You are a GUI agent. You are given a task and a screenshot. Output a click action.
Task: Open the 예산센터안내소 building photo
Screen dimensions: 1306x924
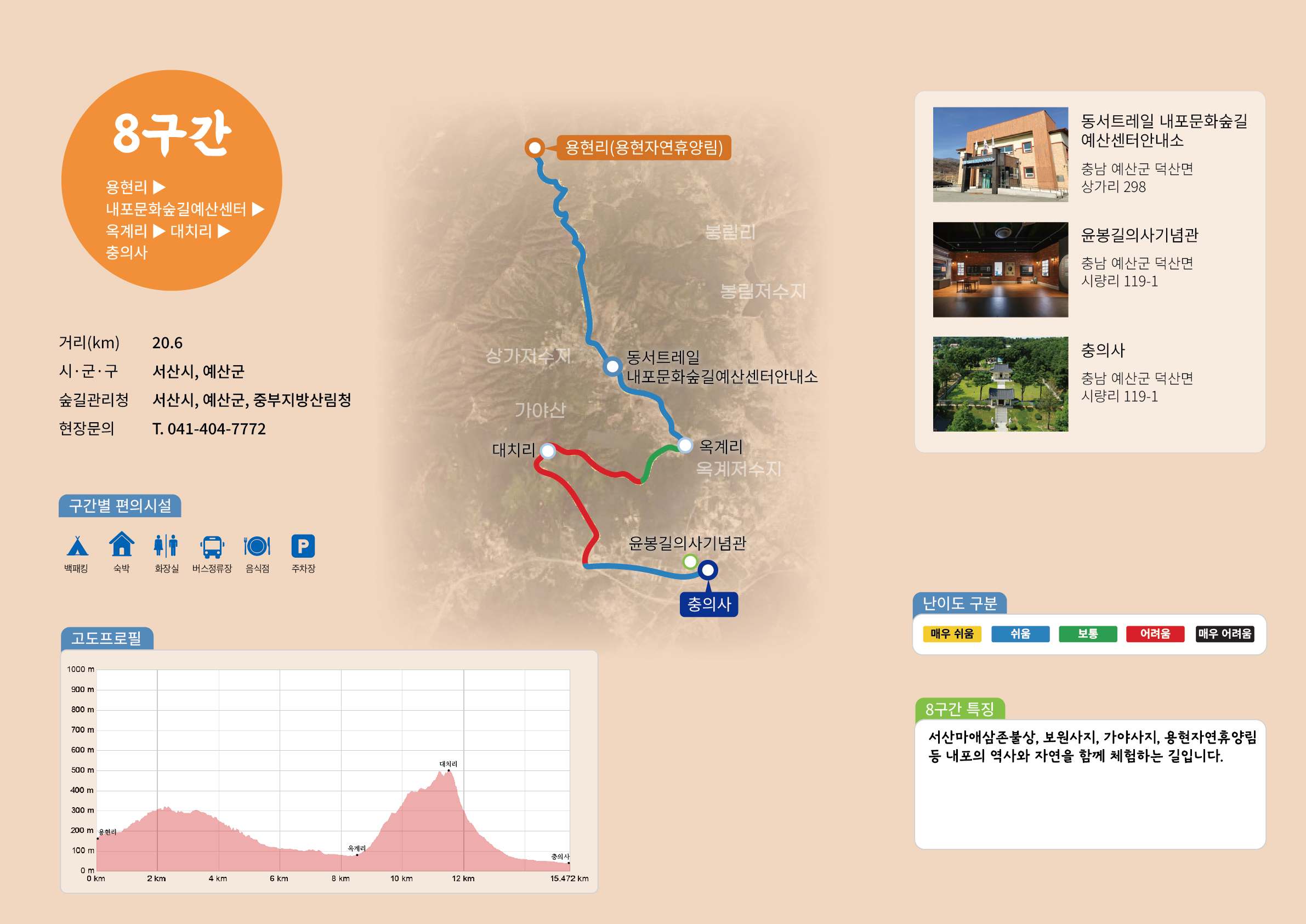coord(1001,155)
